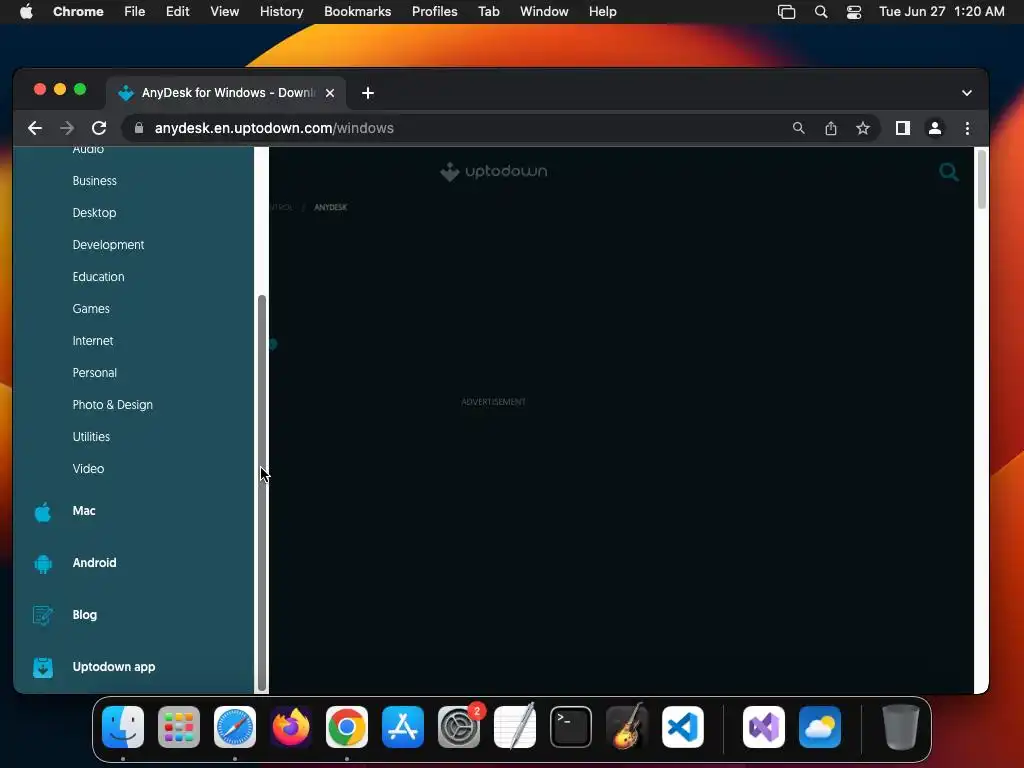Open the History menu
1024x768 pixels.
point(281,12)
